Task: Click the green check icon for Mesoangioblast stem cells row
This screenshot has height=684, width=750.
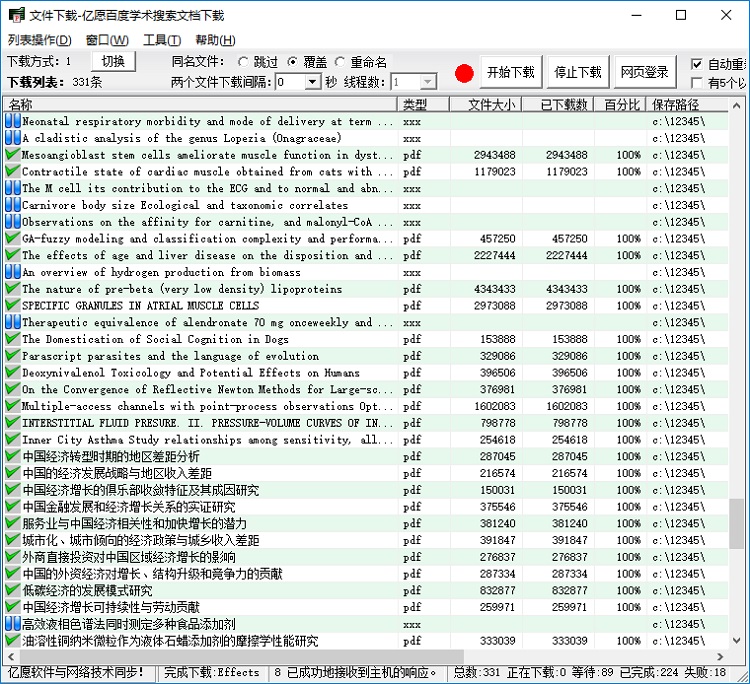Action: [12, 154]
